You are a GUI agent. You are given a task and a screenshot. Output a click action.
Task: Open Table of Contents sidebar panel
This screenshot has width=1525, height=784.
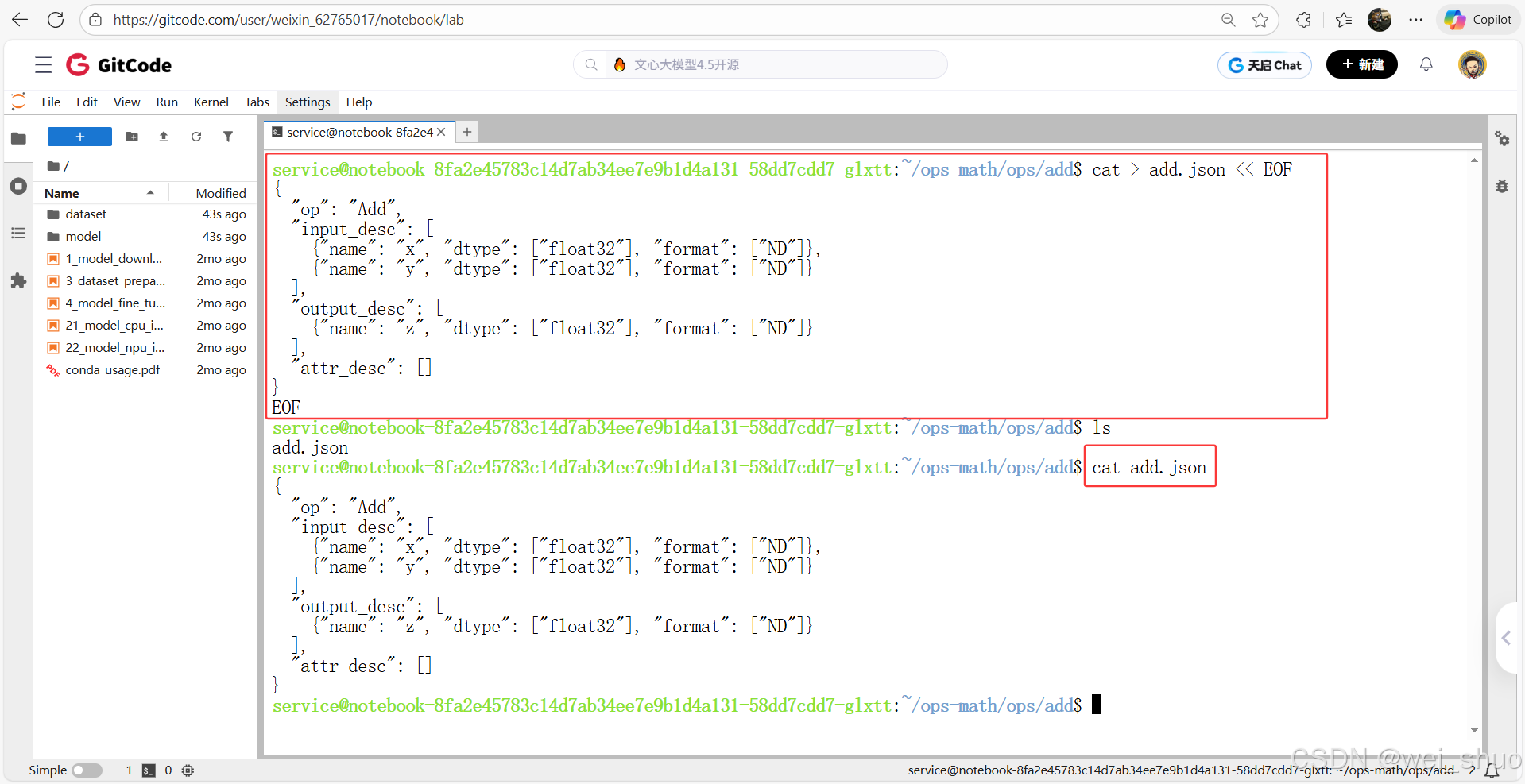pos(18,233)
